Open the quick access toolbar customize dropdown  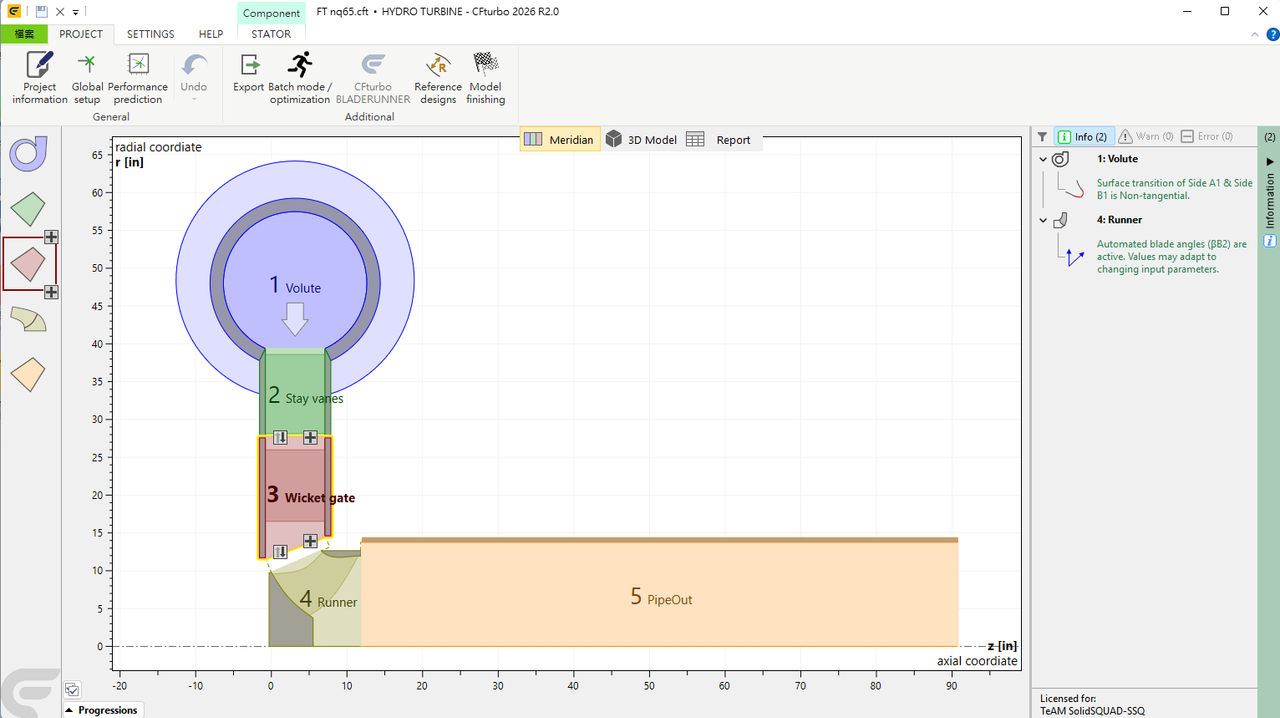tap(75, 12)
